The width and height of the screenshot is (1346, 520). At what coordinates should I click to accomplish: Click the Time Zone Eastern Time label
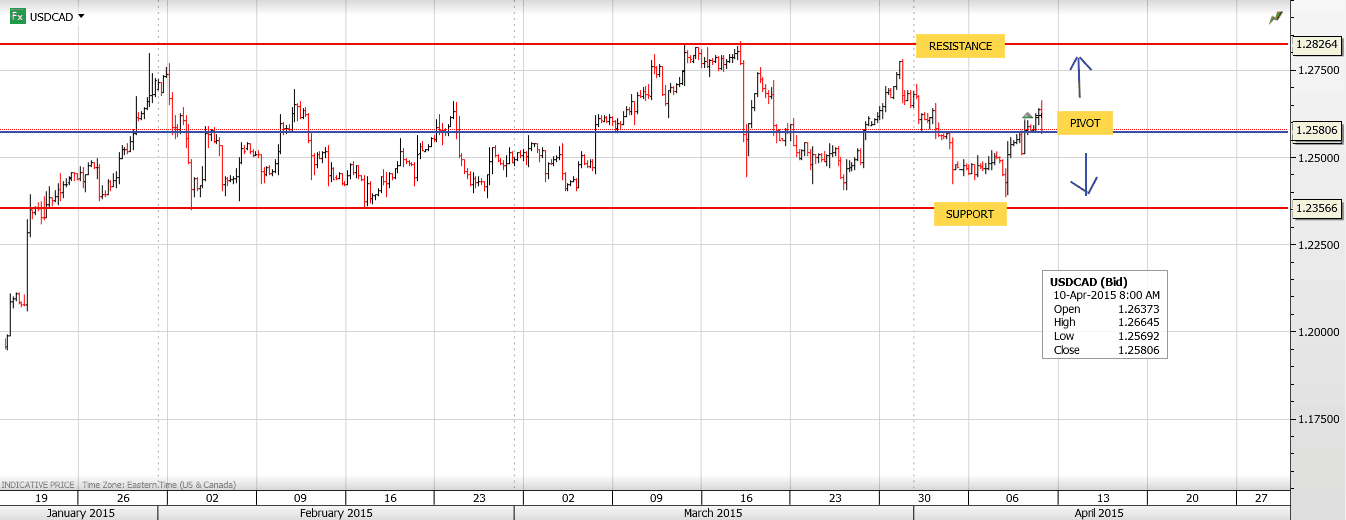pyautogui.click(x=159, y=485)
